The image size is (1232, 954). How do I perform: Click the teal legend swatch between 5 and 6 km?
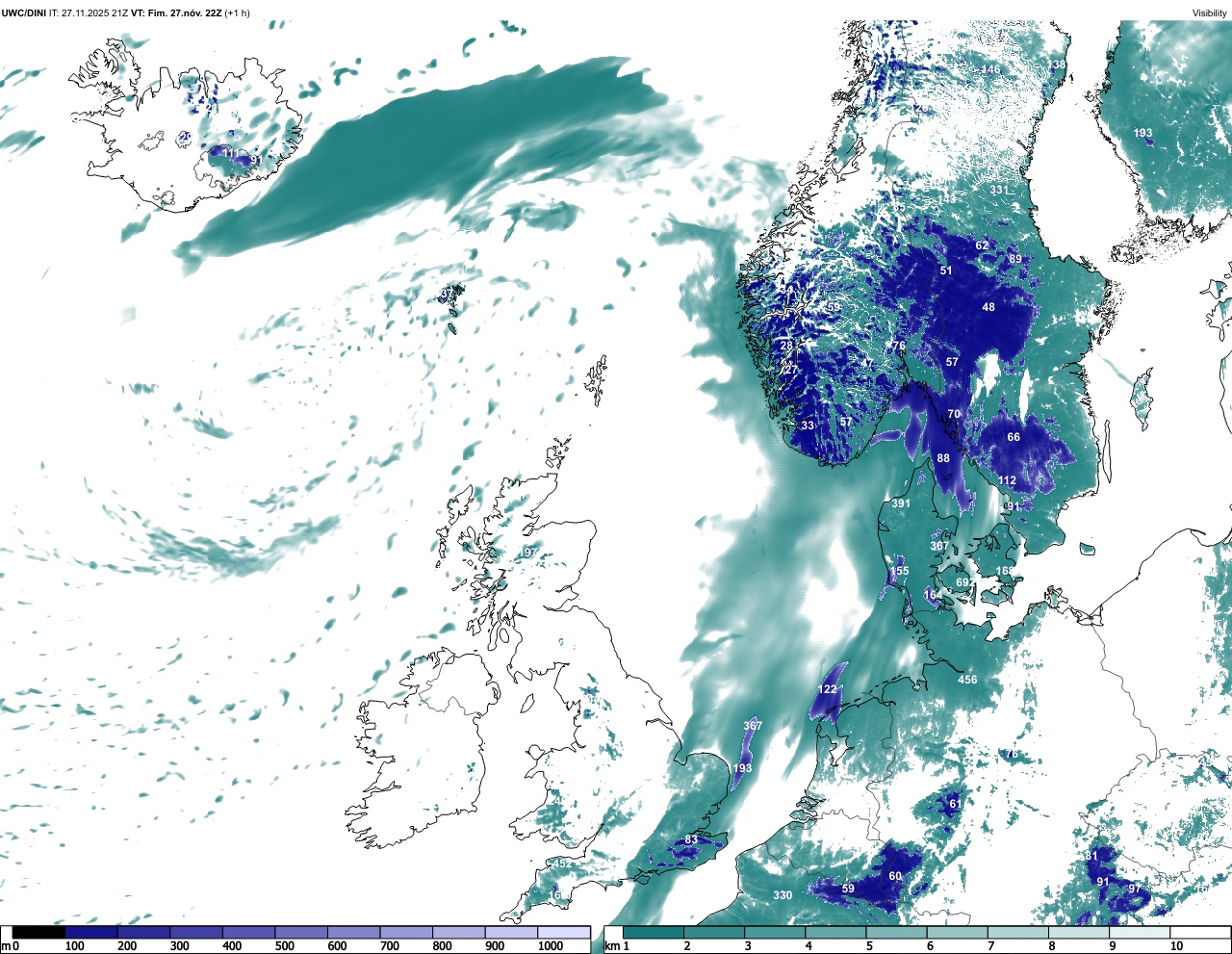[x=897, y=933]
